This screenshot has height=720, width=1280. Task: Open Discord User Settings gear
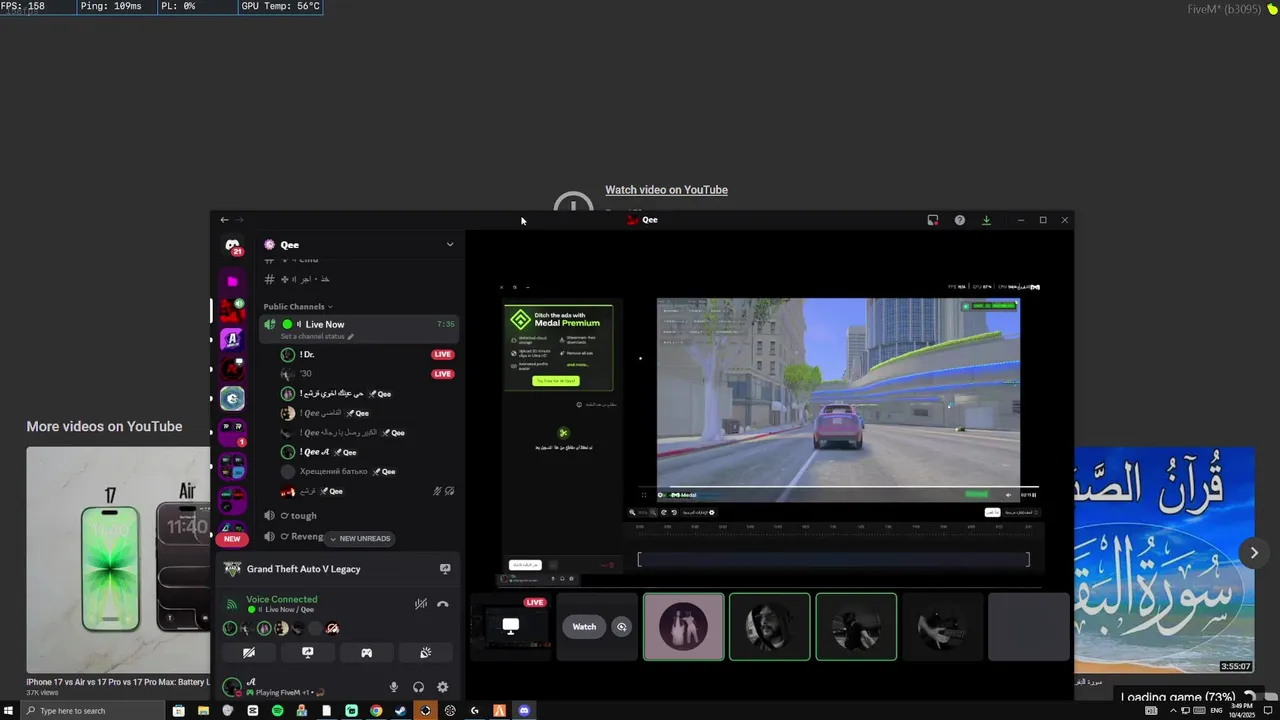tap(443, 687)
